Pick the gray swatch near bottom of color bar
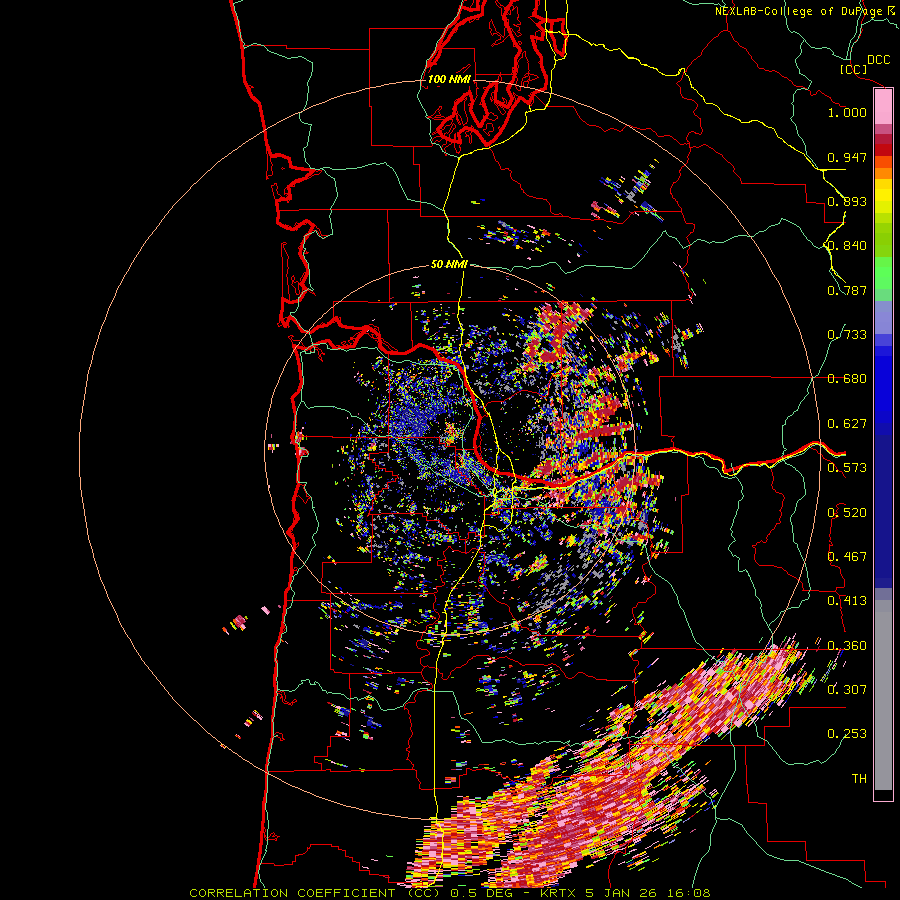Viewport: 900px width, 900px height. (x=883, y=695)
